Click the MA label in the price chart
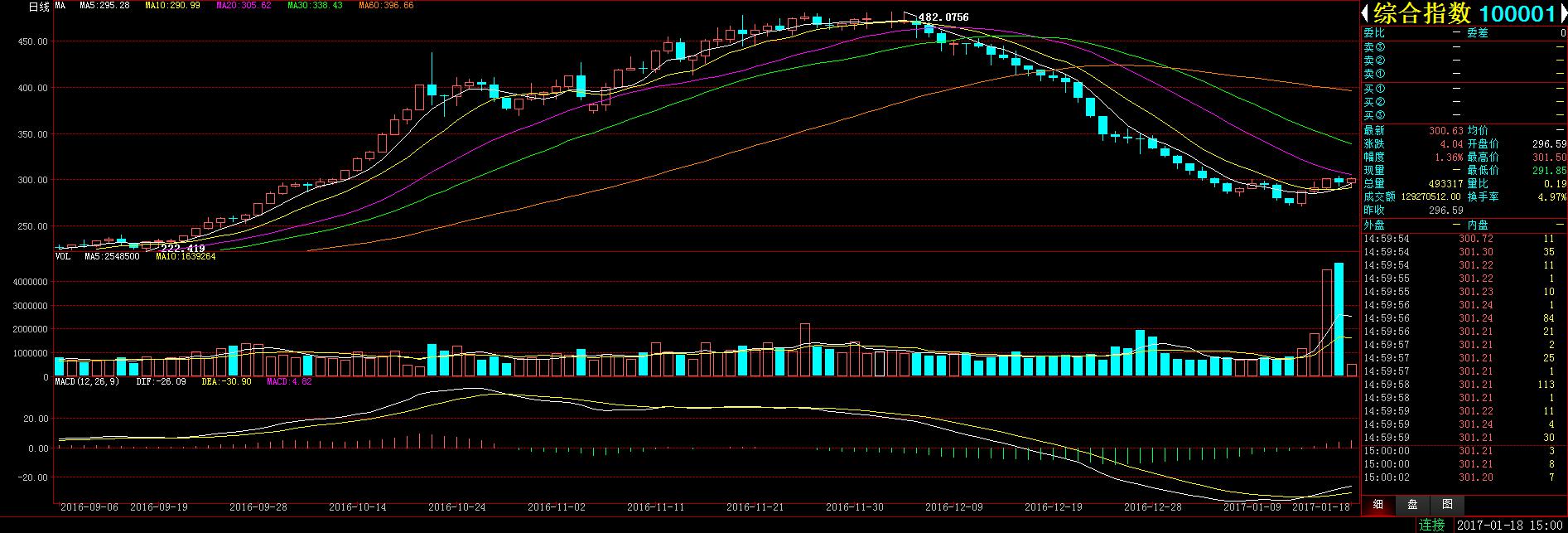 click(60, 6)
